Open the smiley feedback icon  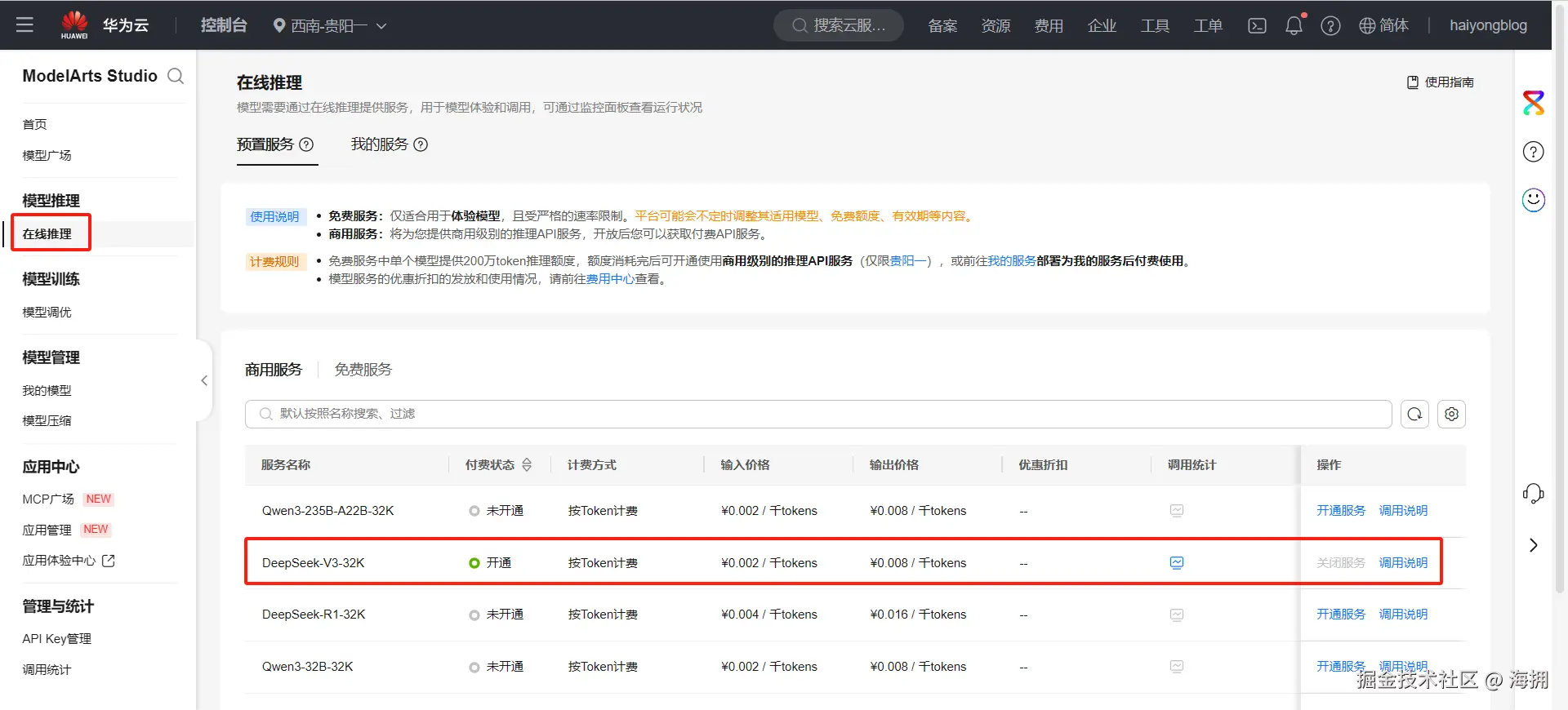pyautogui.click(x=1534, y=200)
